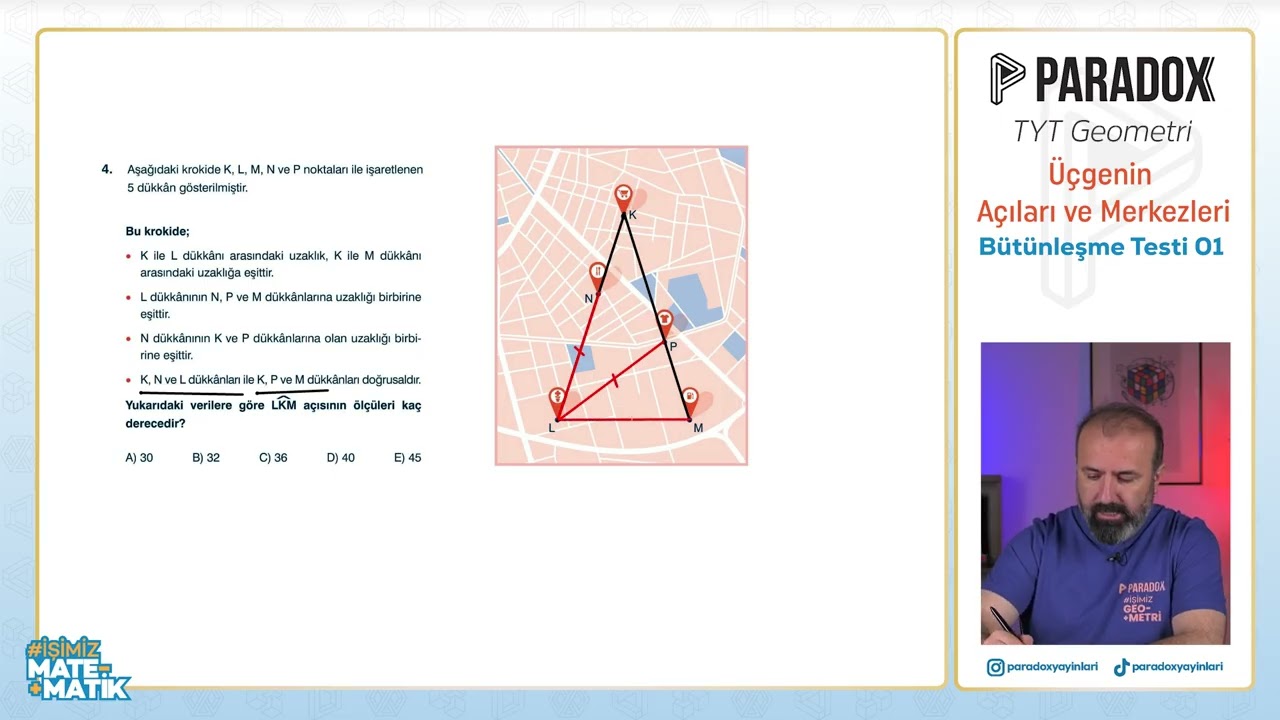Open the Instagram handle text paradoxyayinlari

pyautogui.click(x=1053, y=667)
